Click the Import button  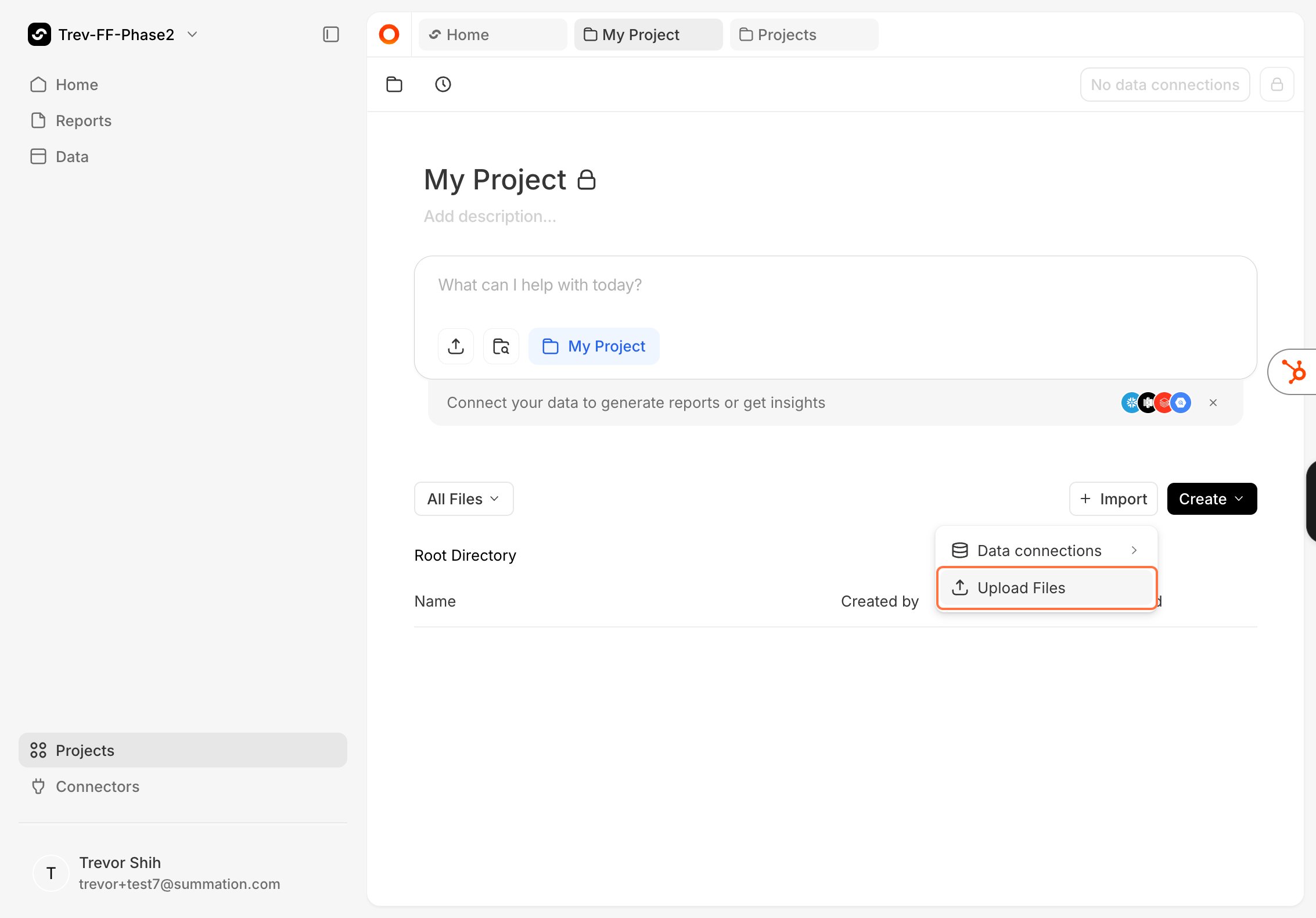click(x=1113, y=499)
